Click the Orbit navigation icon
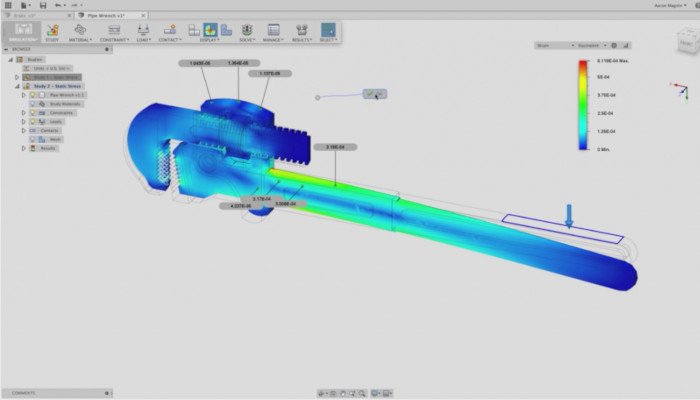 coord(321,393)
